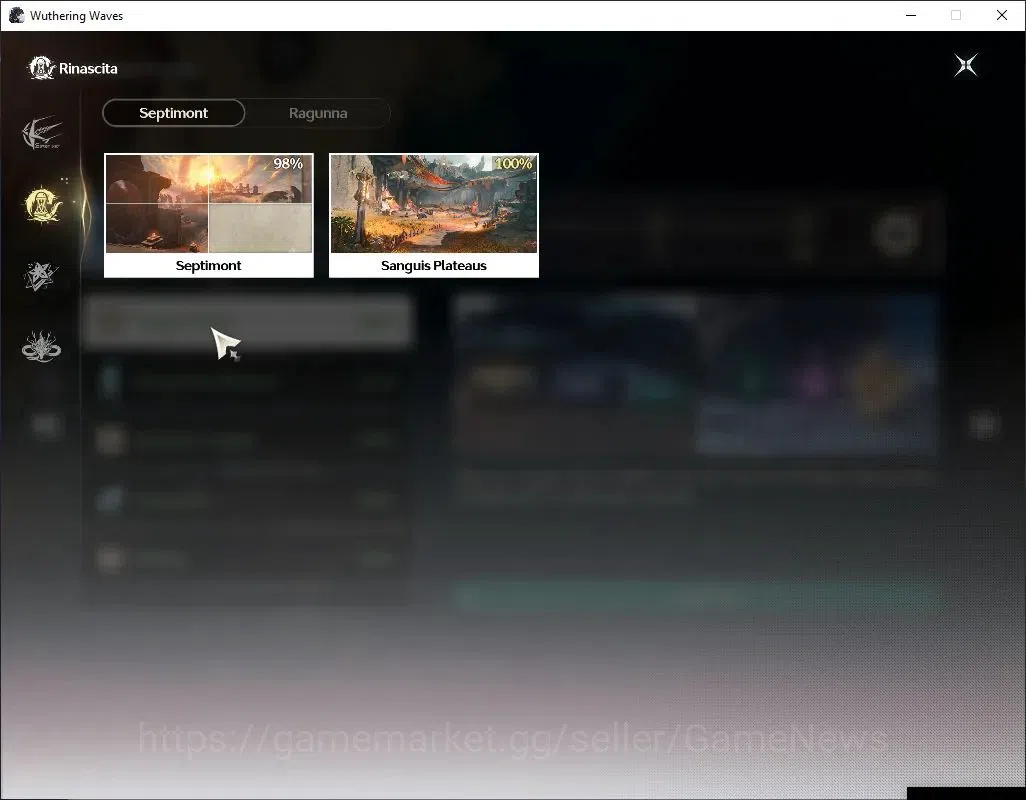Click the 98% exploration progress on Septimont

[288, 164]
